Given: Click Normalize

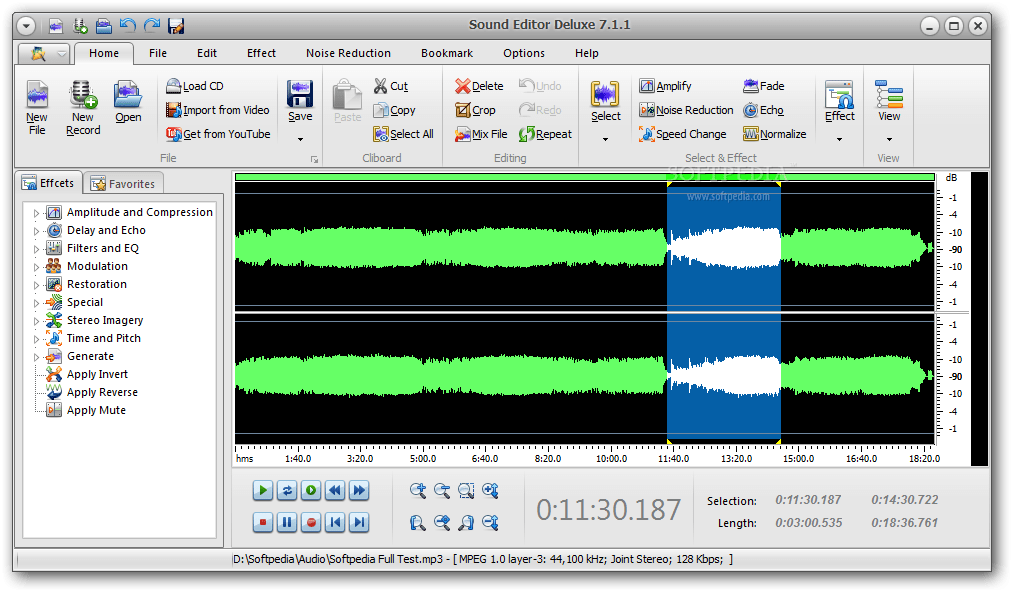Looking at the screenshot, I should [x=774, y=134].
